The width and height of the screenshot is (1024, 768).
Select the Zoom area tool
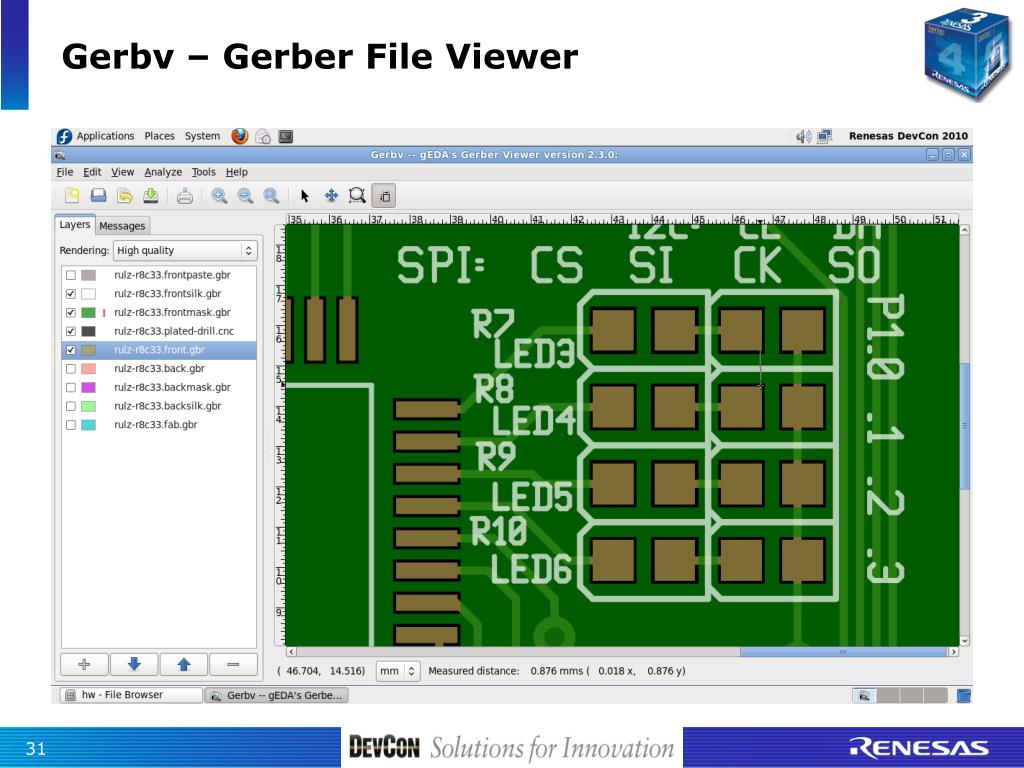coord(357,195)
